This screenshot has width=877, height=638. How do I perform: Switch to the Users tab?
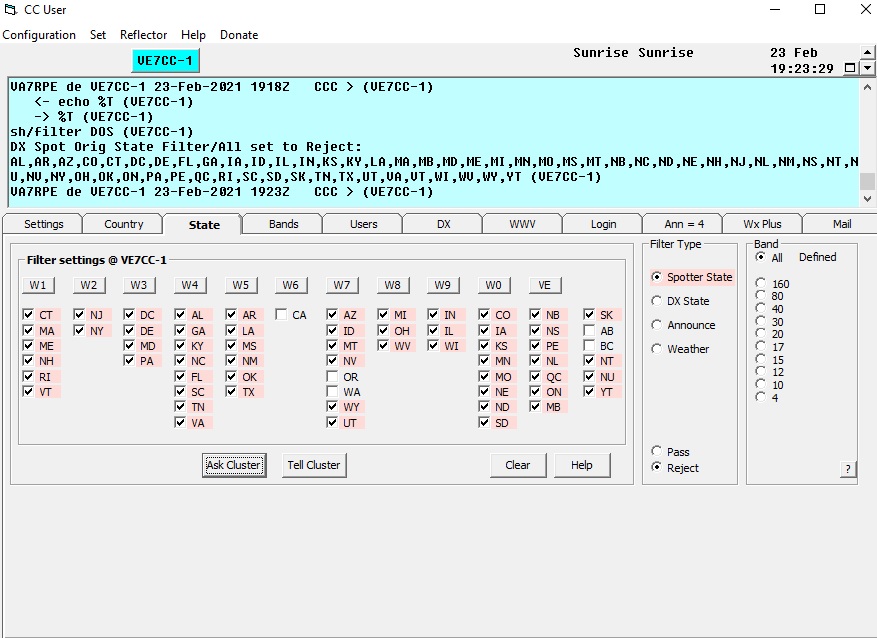point(364,224)
